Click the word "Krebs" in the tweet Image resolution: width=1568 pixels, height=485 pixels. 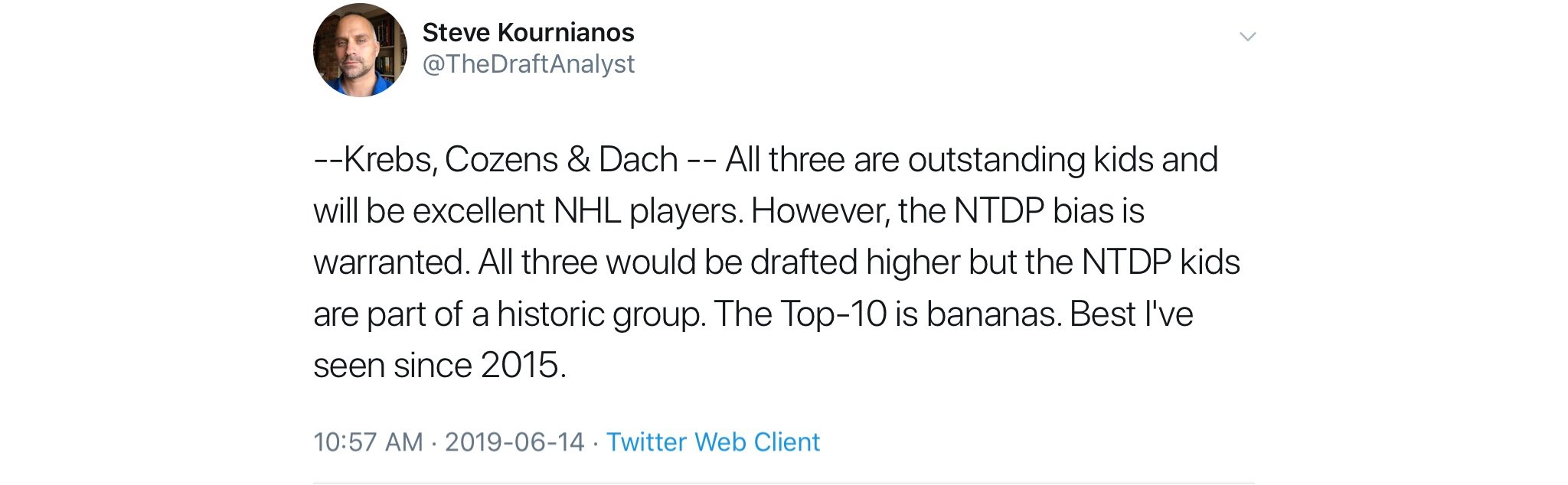pyautogui.click(x=389, y=160)
